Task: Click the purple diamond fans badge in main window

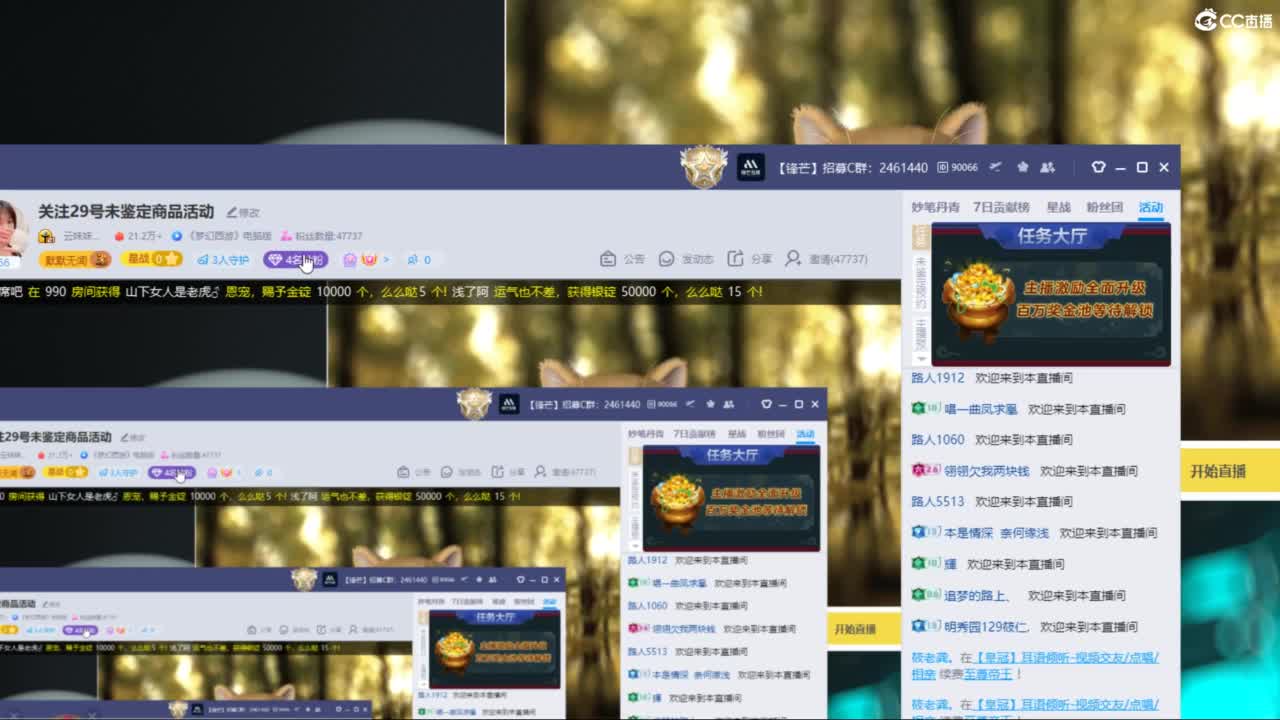Action: click(x=295, y=260)
